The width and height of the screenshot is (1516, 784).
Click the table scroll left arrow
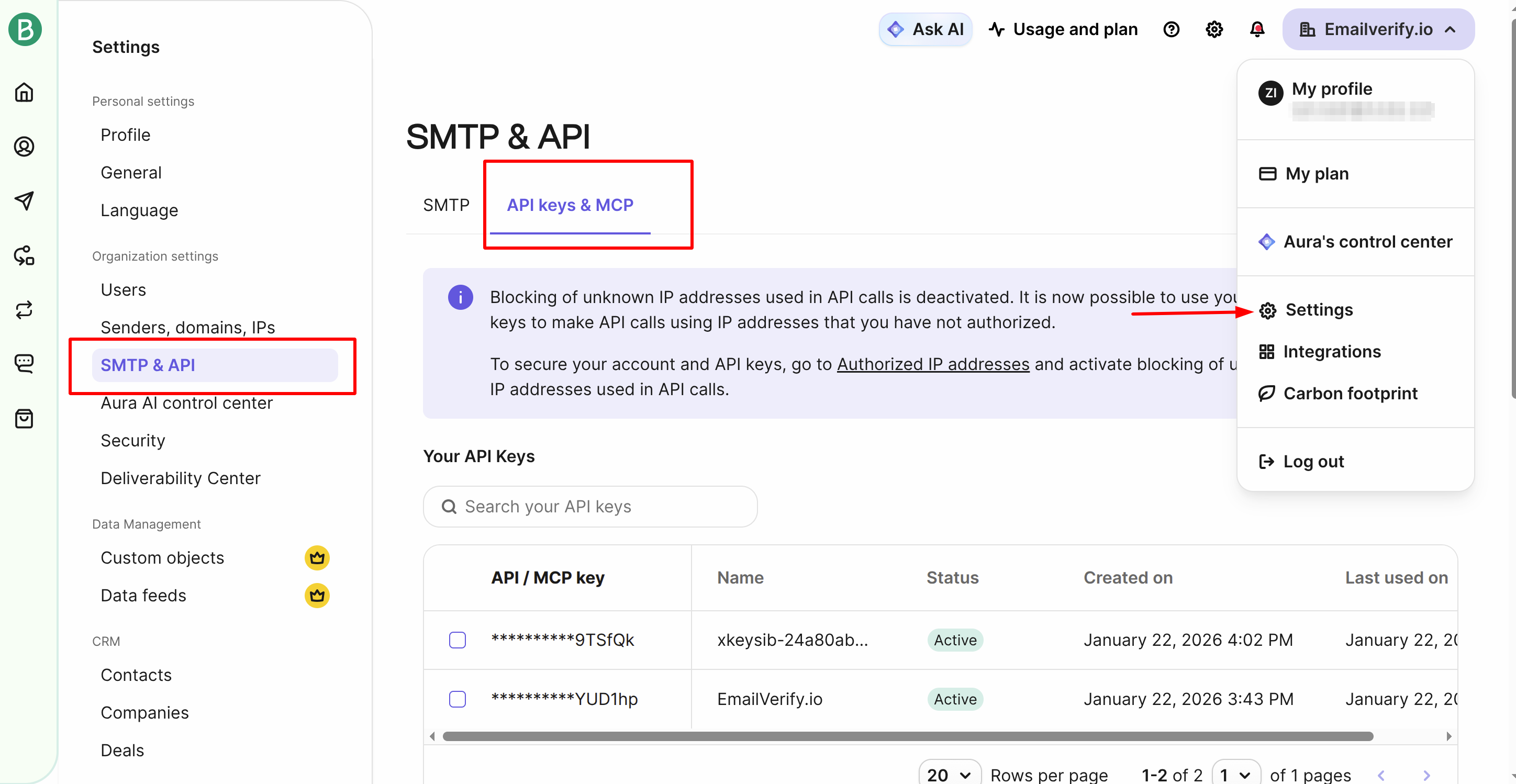coord(432,737)
